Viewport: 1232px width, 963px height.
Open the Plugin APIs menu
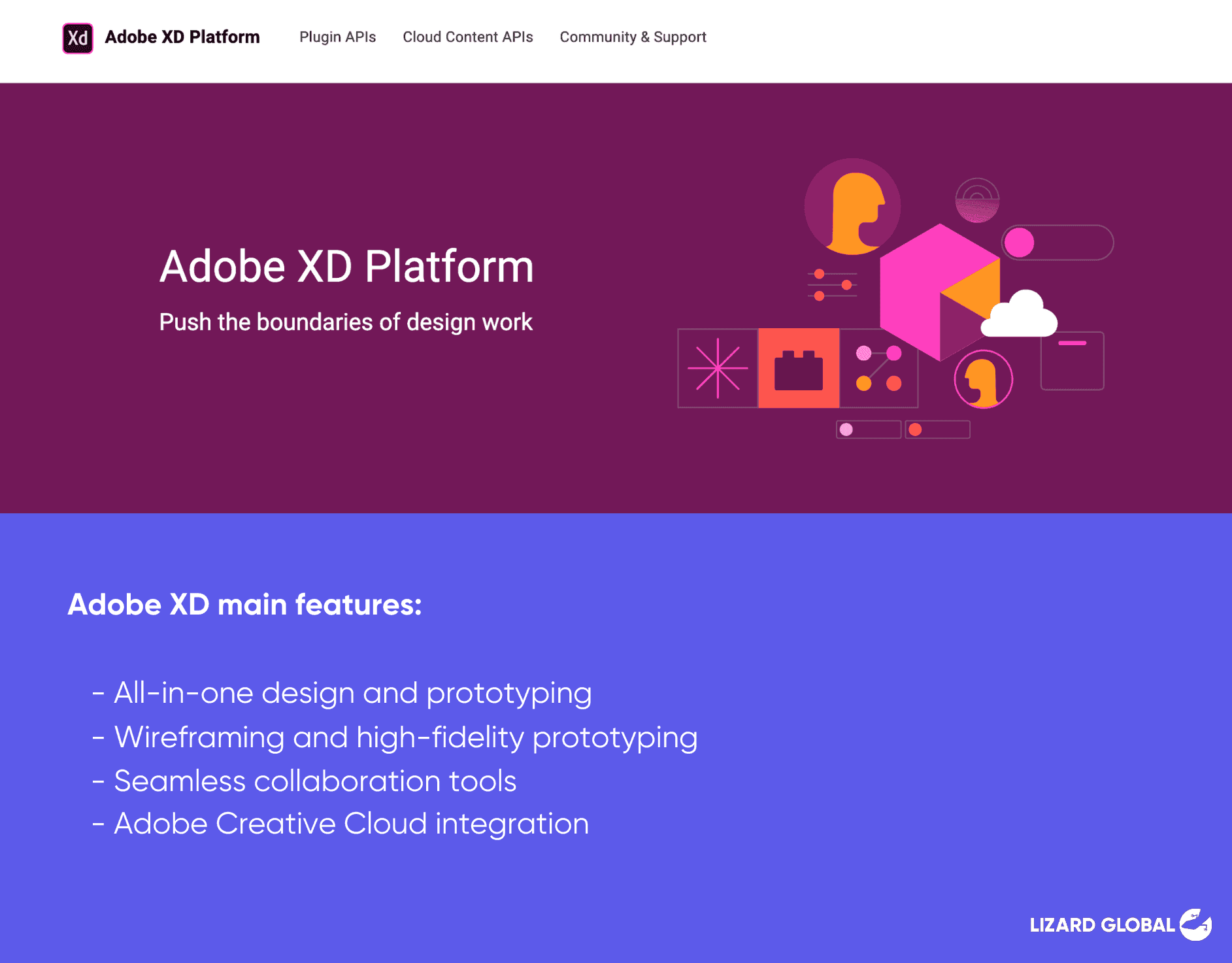(338, 37)
